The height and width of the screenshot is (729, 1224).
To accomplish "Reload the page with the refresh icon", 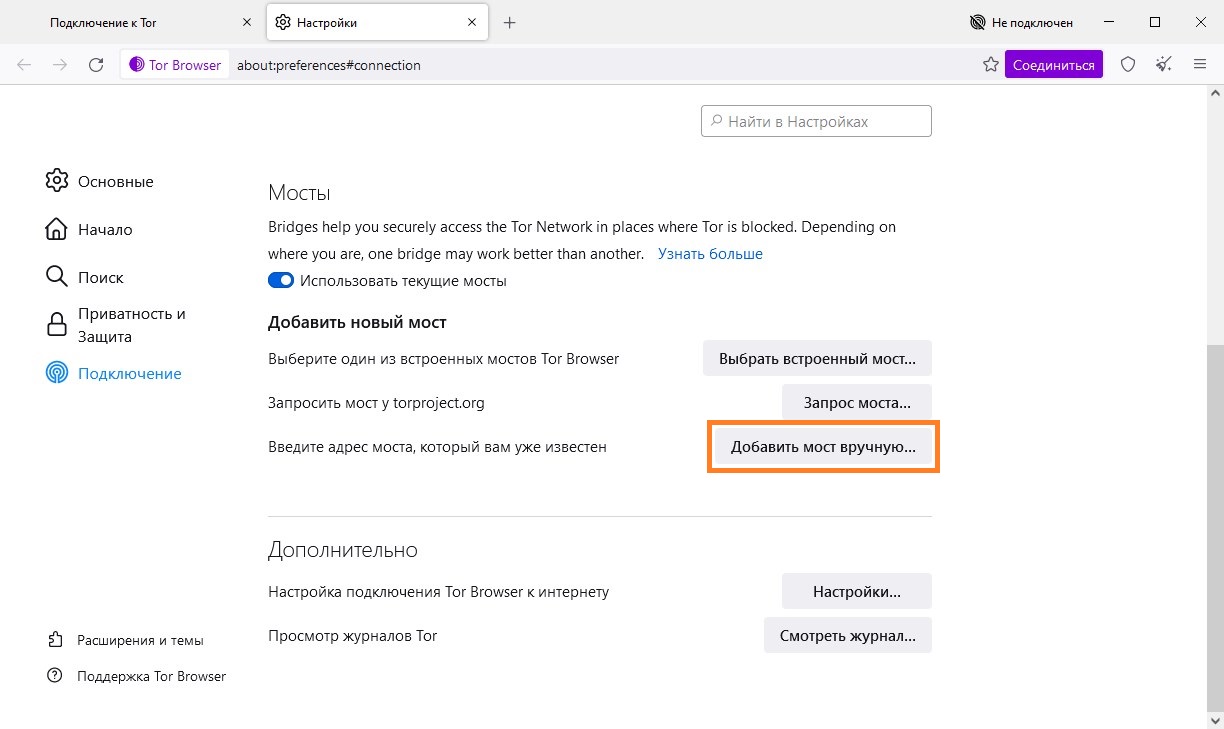I will point(96,65).
